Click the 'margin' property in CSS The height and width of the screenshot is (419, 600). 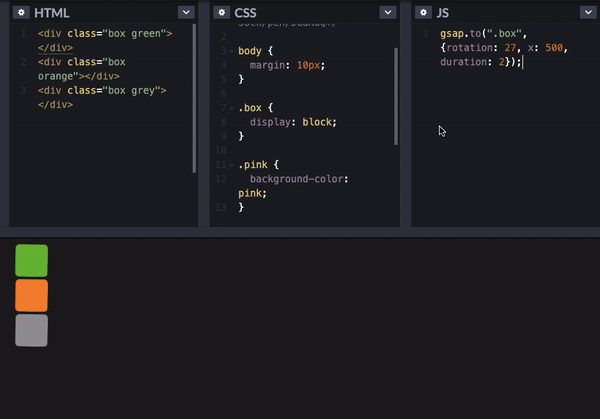(x=267, y=65)
